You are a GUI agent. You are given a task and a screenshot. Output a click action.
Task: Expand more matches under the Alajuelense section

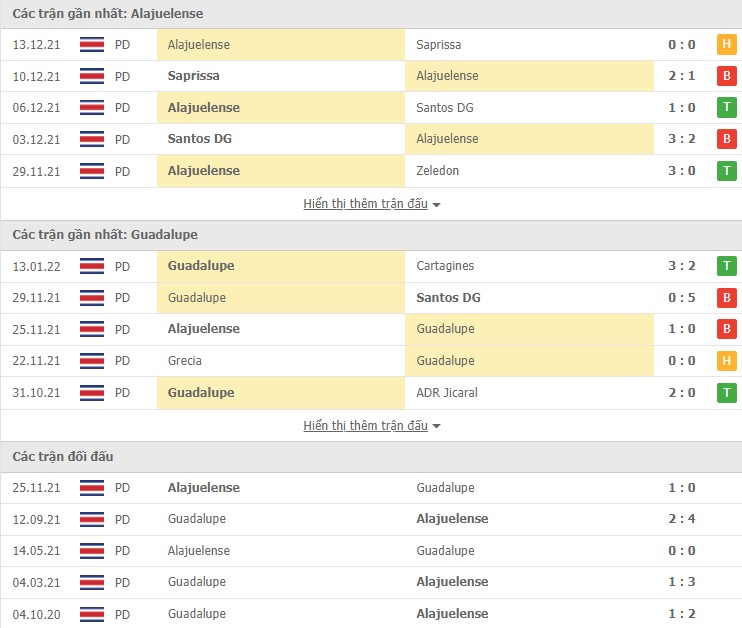372,204
